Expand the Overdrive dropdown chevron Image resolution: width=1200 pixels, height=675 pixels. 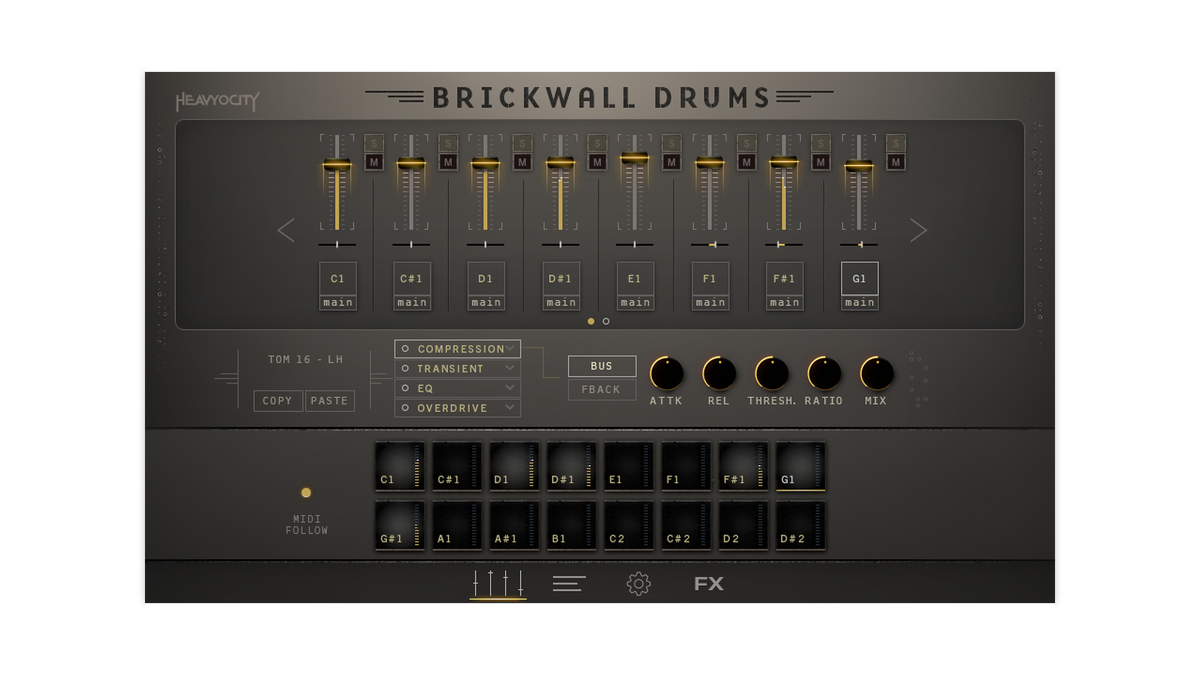click(x=510, y=408)
